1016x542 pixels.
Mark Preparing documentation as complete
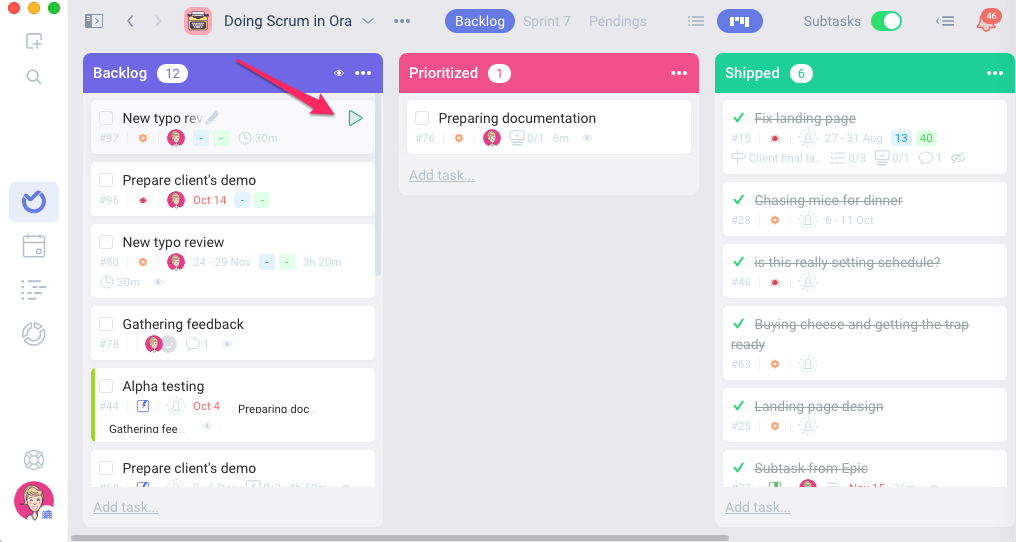click(422, 118)
